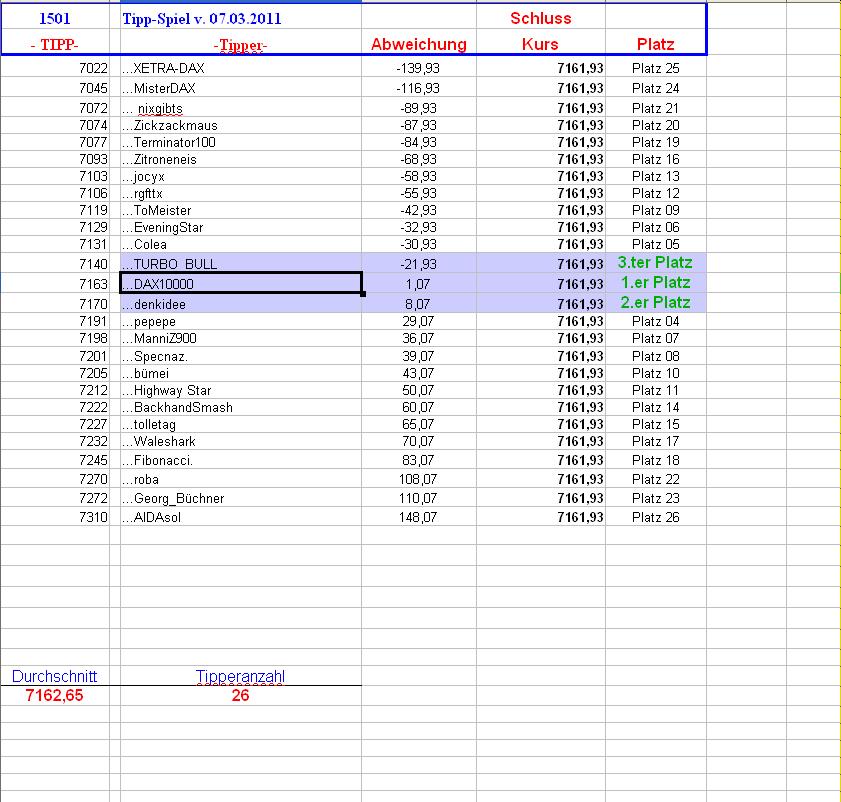Click the deviation value 83,07
Image resolution: width=841 pixels, height=802 pixels.
tap(419, 460)
